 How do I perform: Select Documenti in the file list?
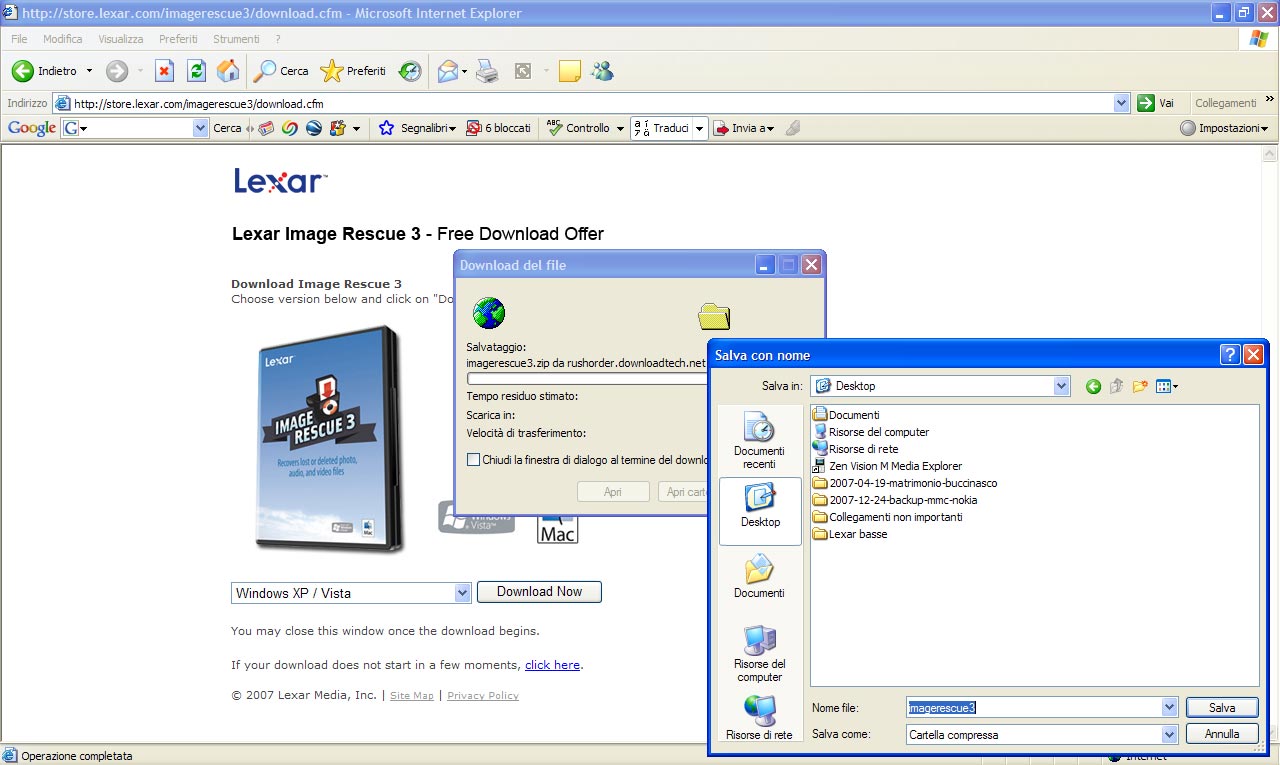click(x=846, y=415)
